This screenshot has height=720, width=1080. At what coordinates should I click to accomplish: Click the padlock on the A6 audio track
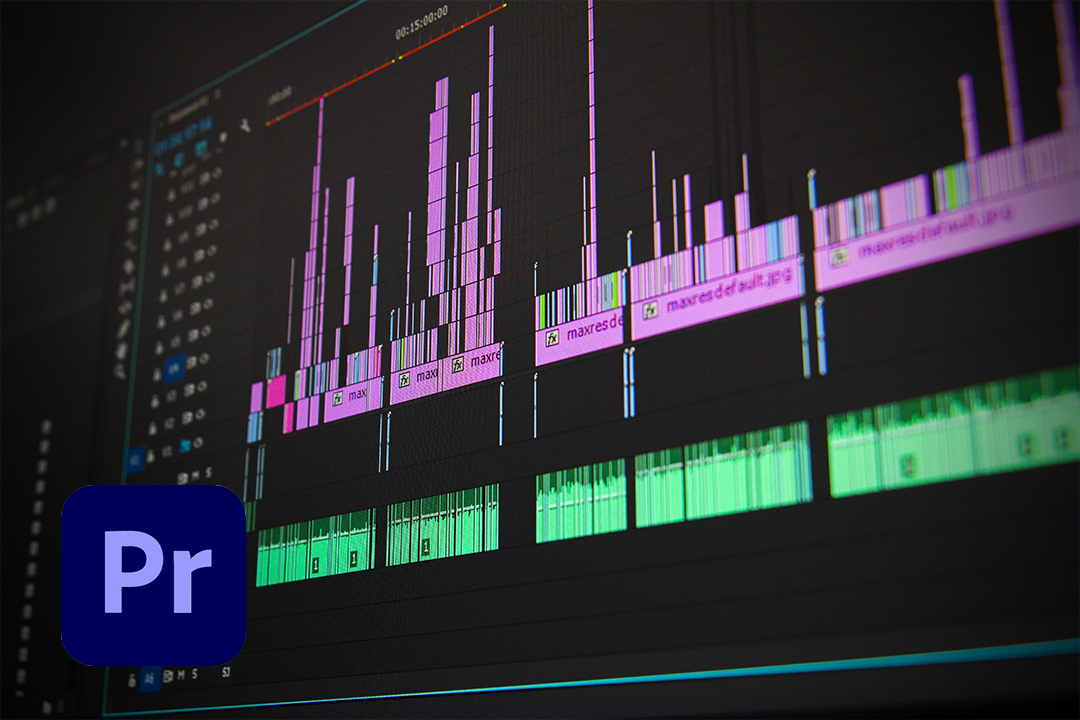click(x=132, y=681)
